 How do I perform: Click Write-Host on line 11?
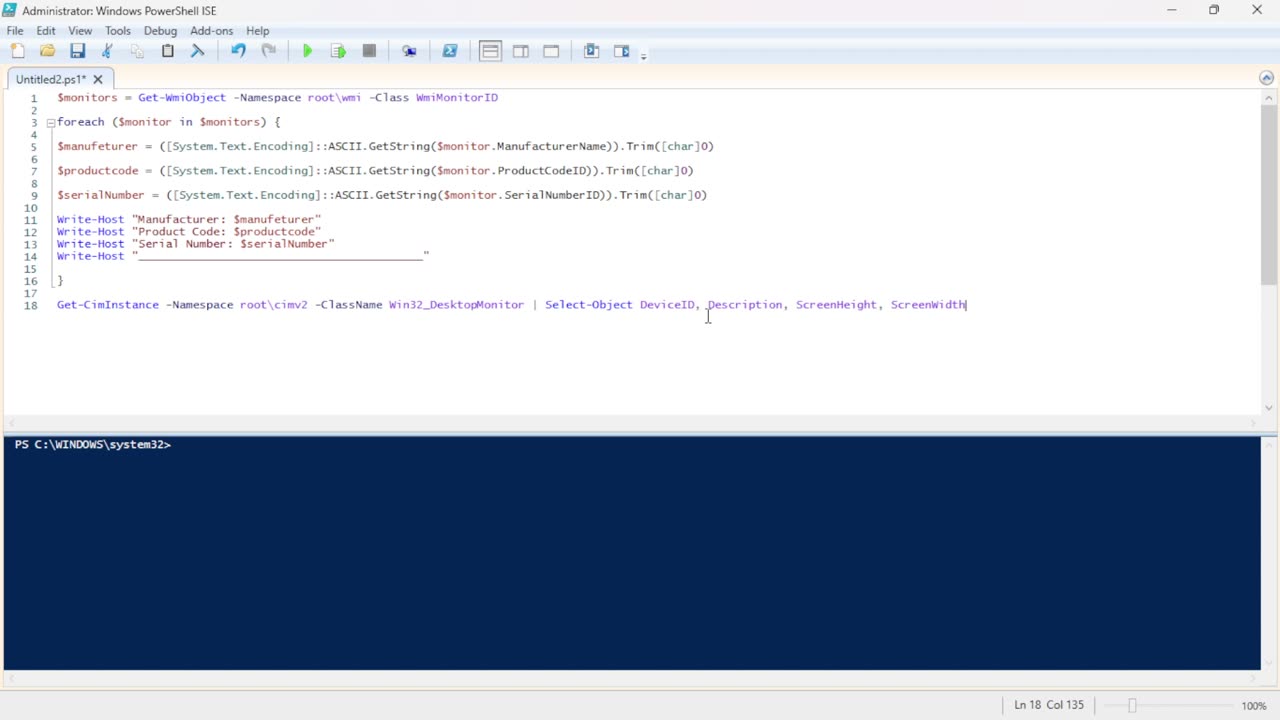click(x=90, y=219)
